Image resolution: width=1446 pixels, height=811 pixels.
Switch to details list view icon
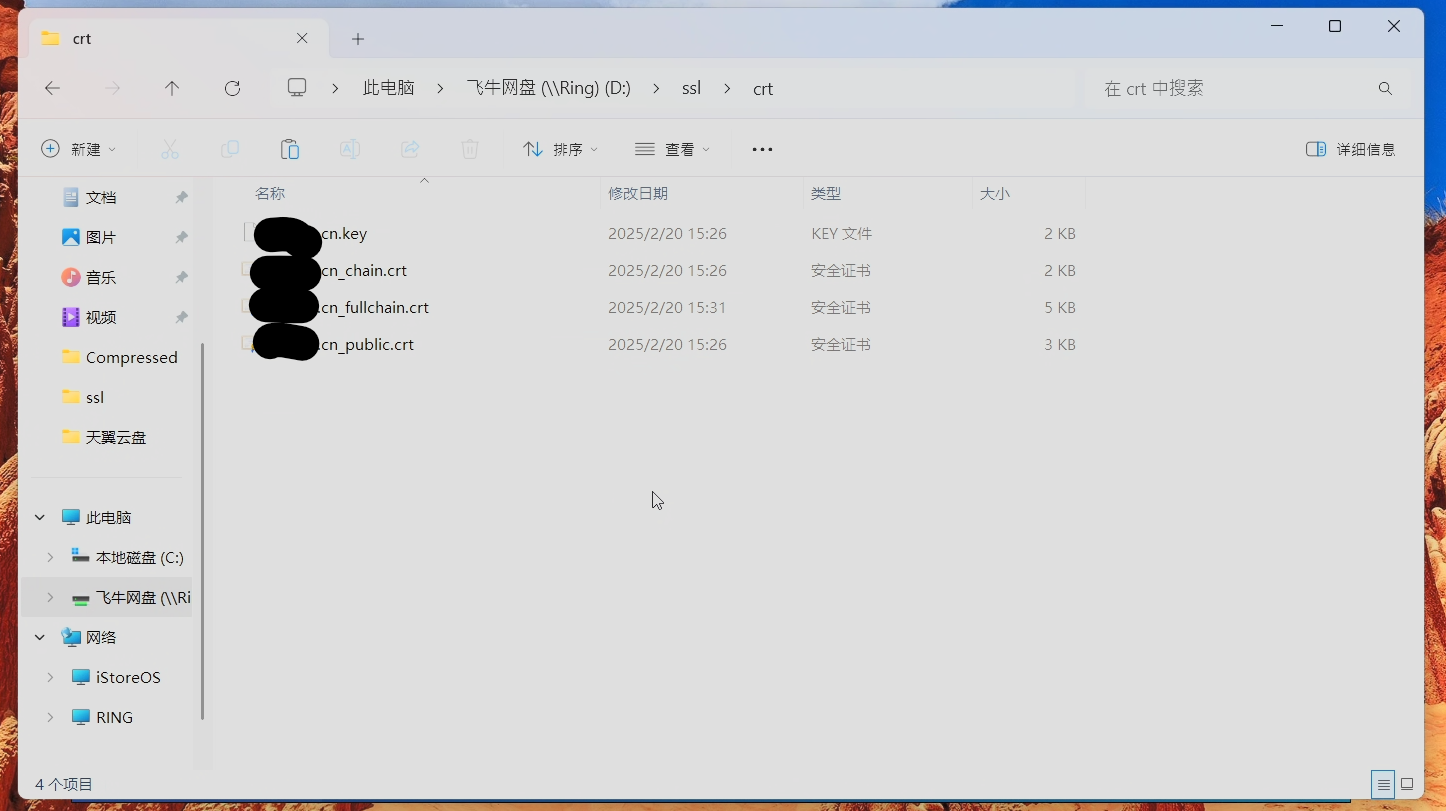(x=1383, y=784)
